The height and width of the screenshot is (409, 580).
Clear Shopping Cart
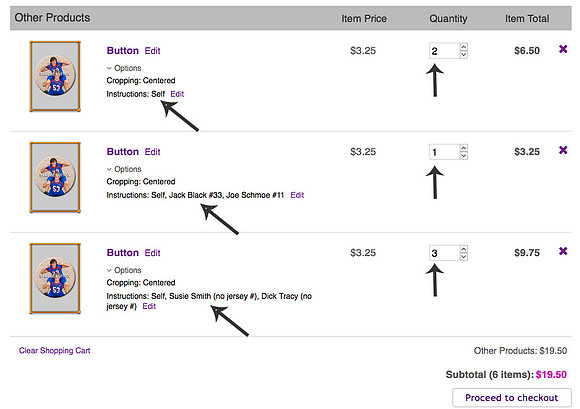[x=54, y=351]
